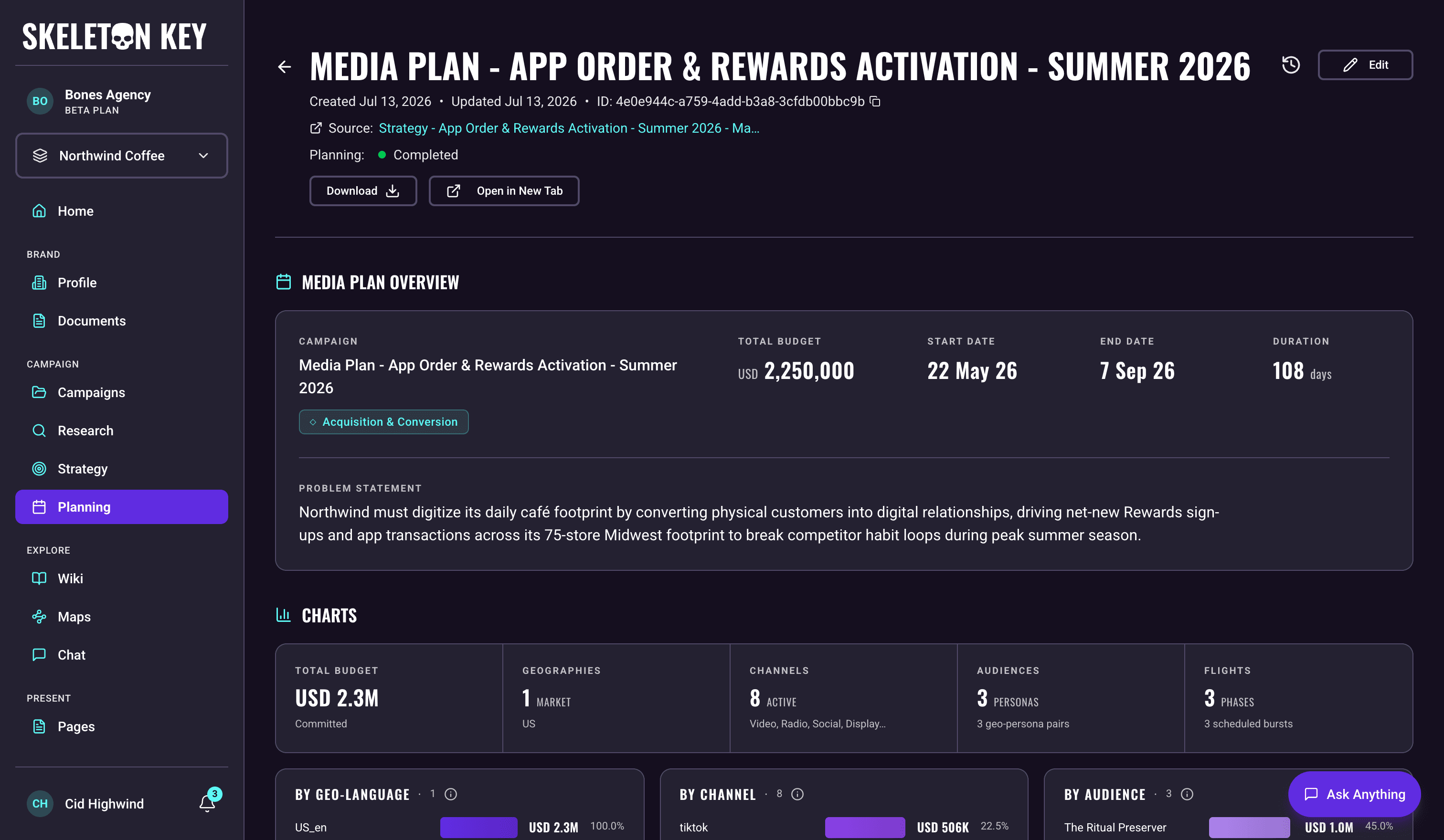Open the Strategy section

click(121, 469)
